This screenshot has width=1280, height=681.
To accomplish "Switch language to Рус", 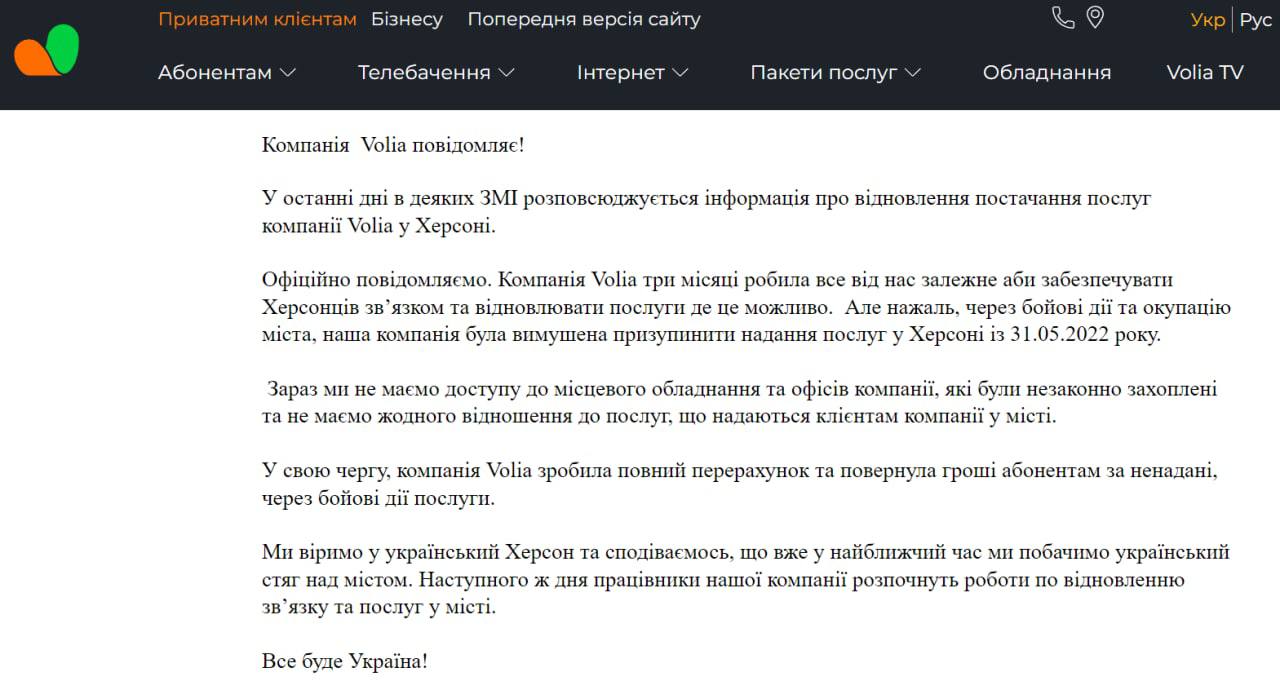I will tap(1256, 20).
